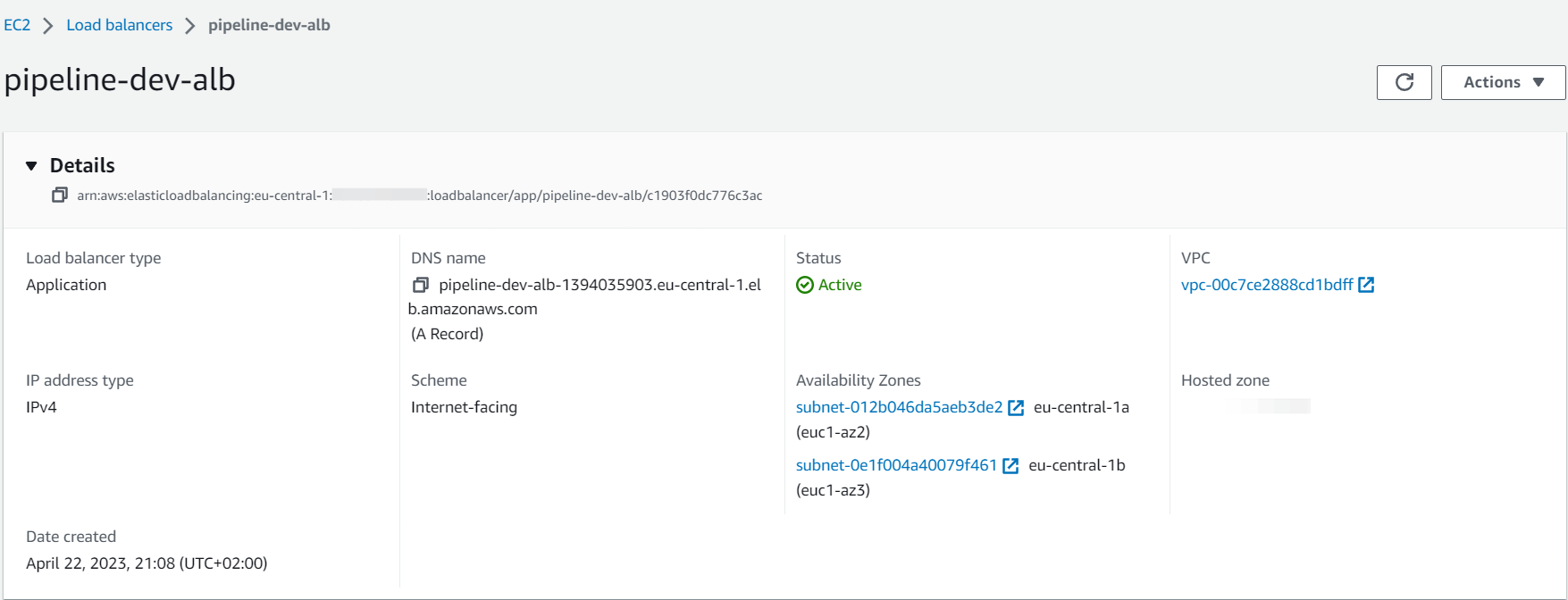Open subnet-0e1f004a40079f461 link

(x=896, y=465)
